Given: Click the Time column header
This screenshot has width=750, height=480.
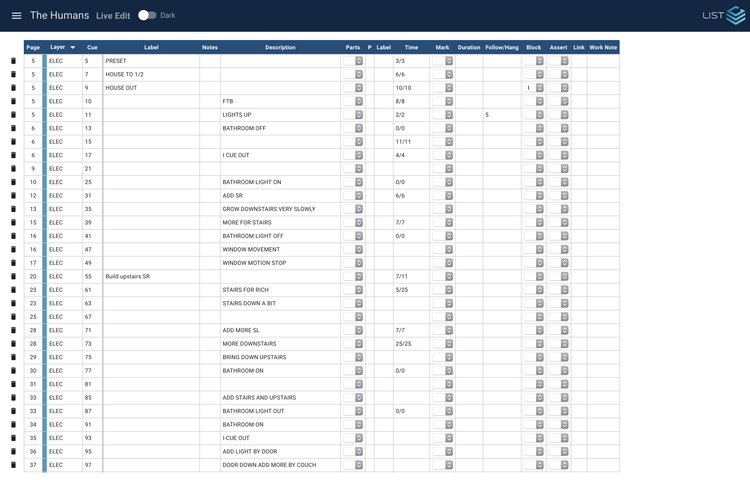Looking at the screenshot, I should 411,47.
